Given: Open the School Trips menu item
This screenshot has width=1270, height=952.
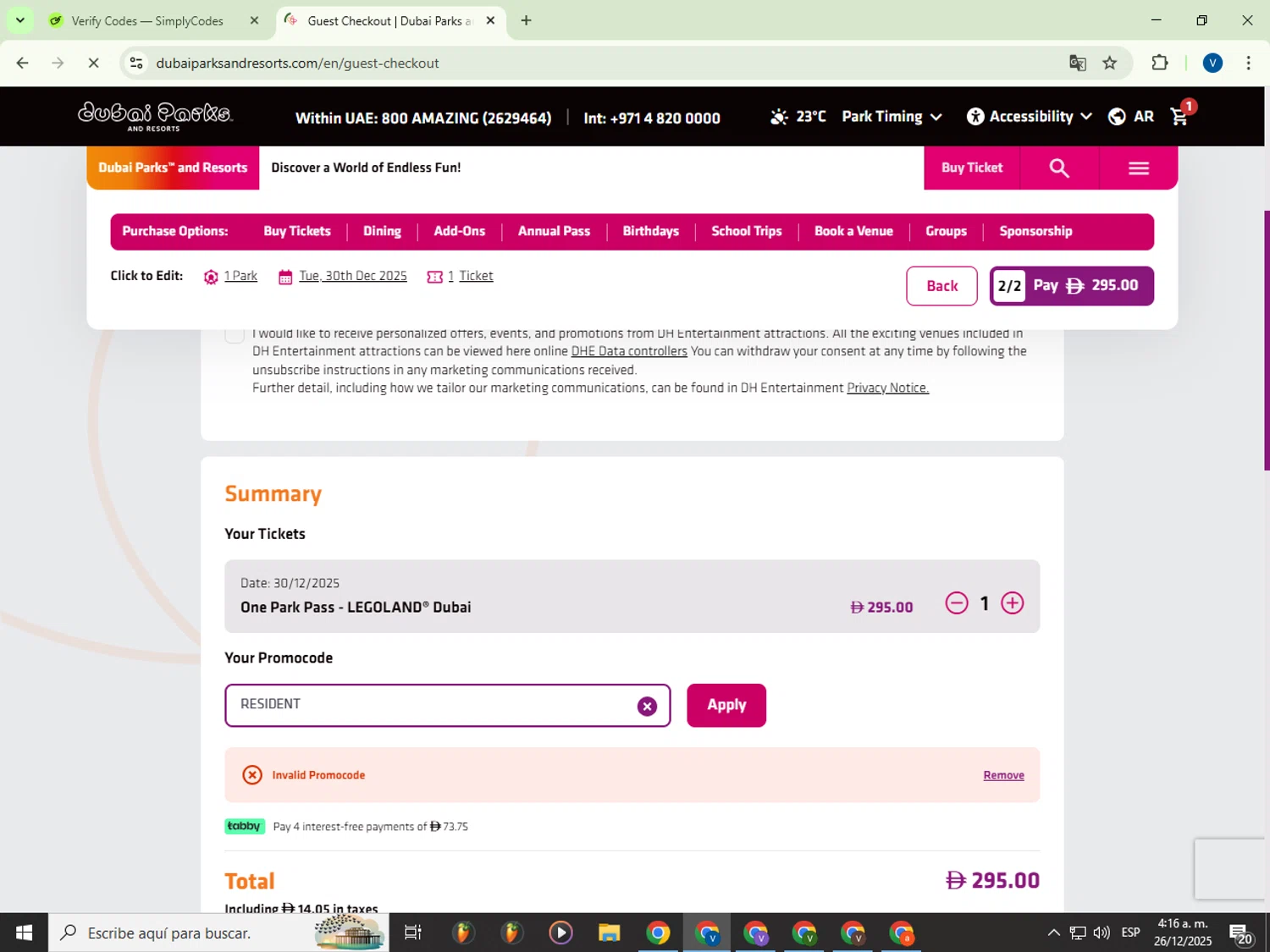Looking at the screenshot, I should coord(747,231).
